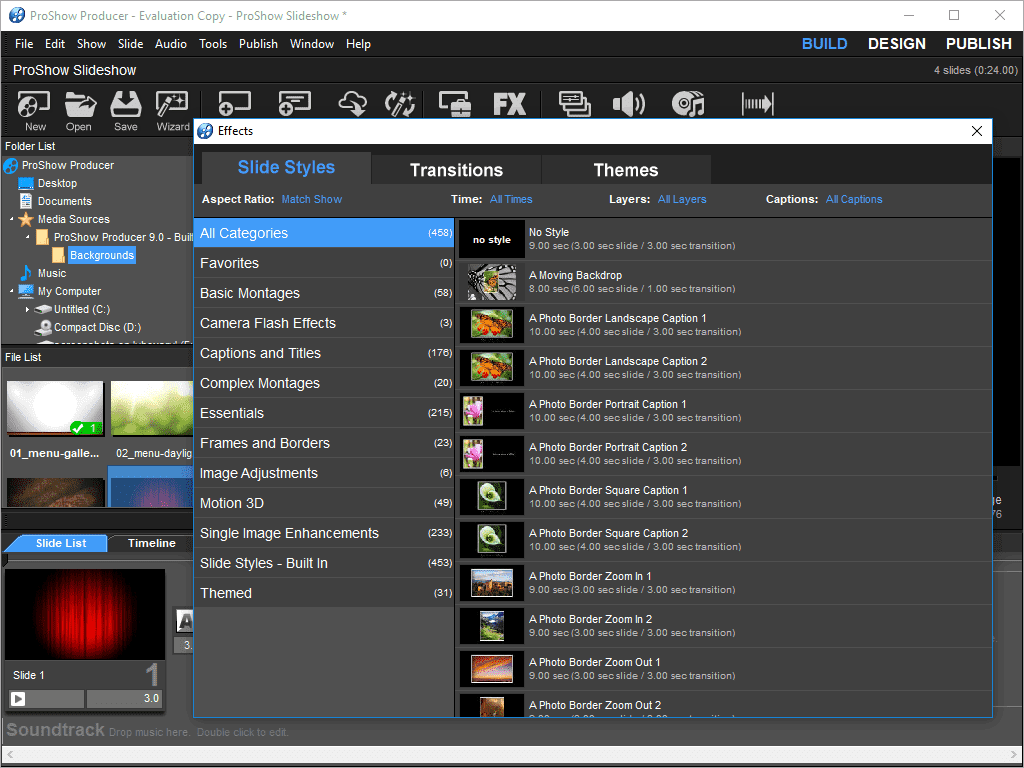The height and width of the screenshot is (768, 1024).
Task: Click the Slide 1 duration field 3.0
Action: point(124,699)
